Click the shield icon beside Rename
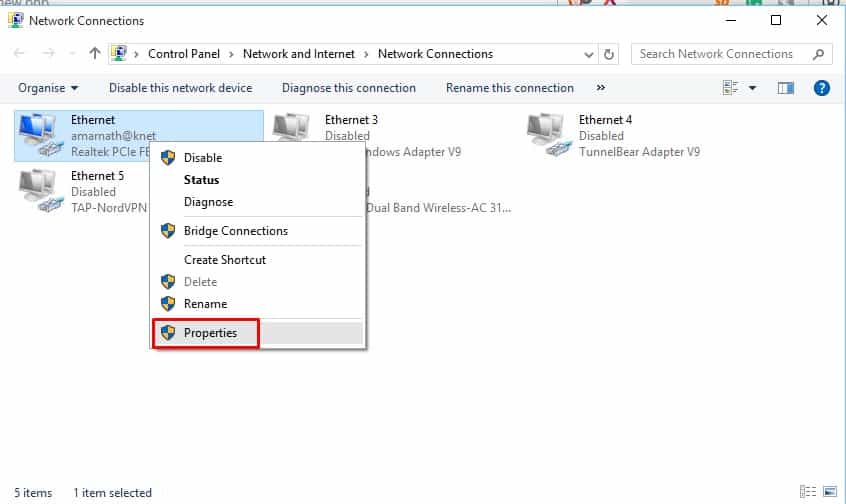The width and height of the screenshot is (846, 504). coord(168,304)
